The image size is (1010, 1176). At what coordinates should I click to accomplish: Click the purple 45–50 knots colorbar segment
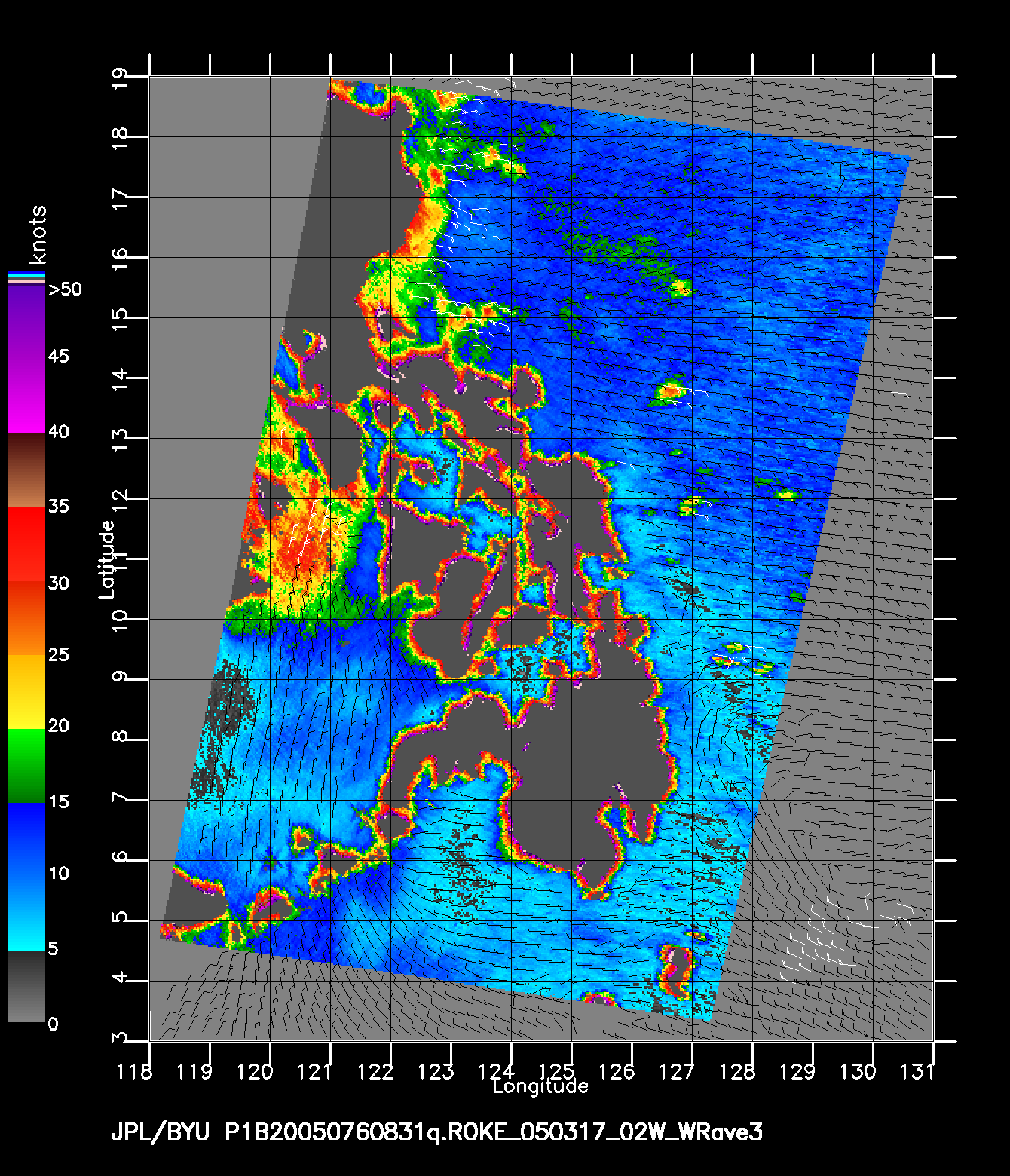click(x=26, y=323)
